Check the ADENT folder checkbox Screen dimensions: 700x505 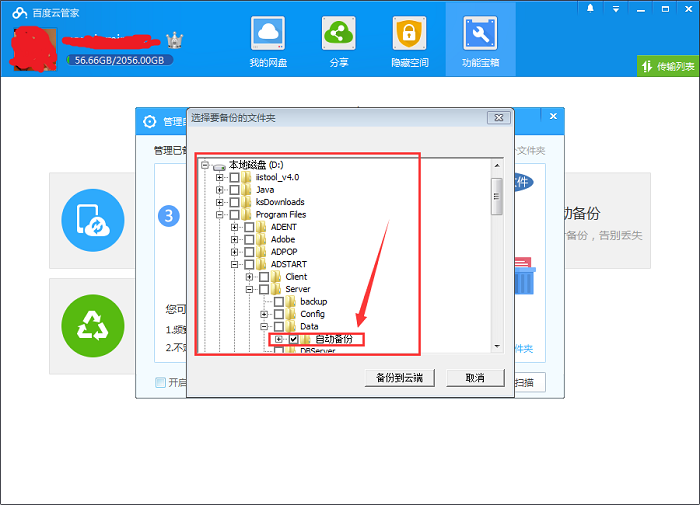[x=249, y=227]
